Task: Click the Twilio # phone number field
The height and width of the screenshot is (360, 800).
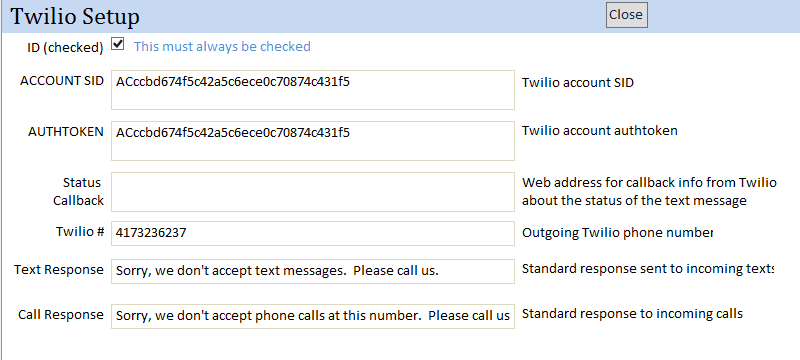Action: tap(313, 233)
